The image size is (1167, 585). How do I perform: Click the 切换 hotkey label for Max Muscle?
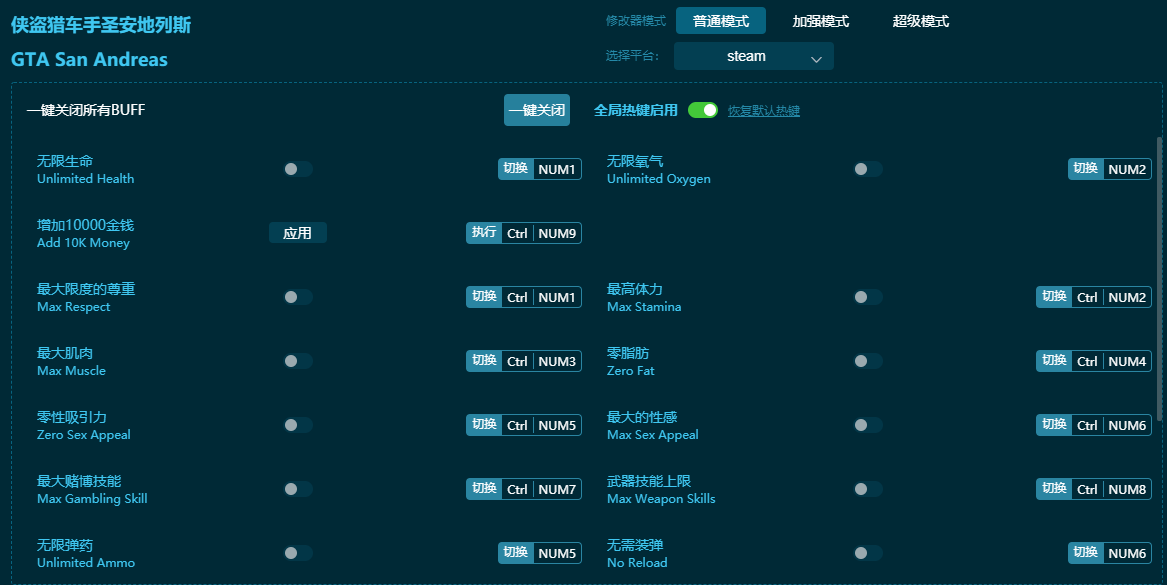484,361
